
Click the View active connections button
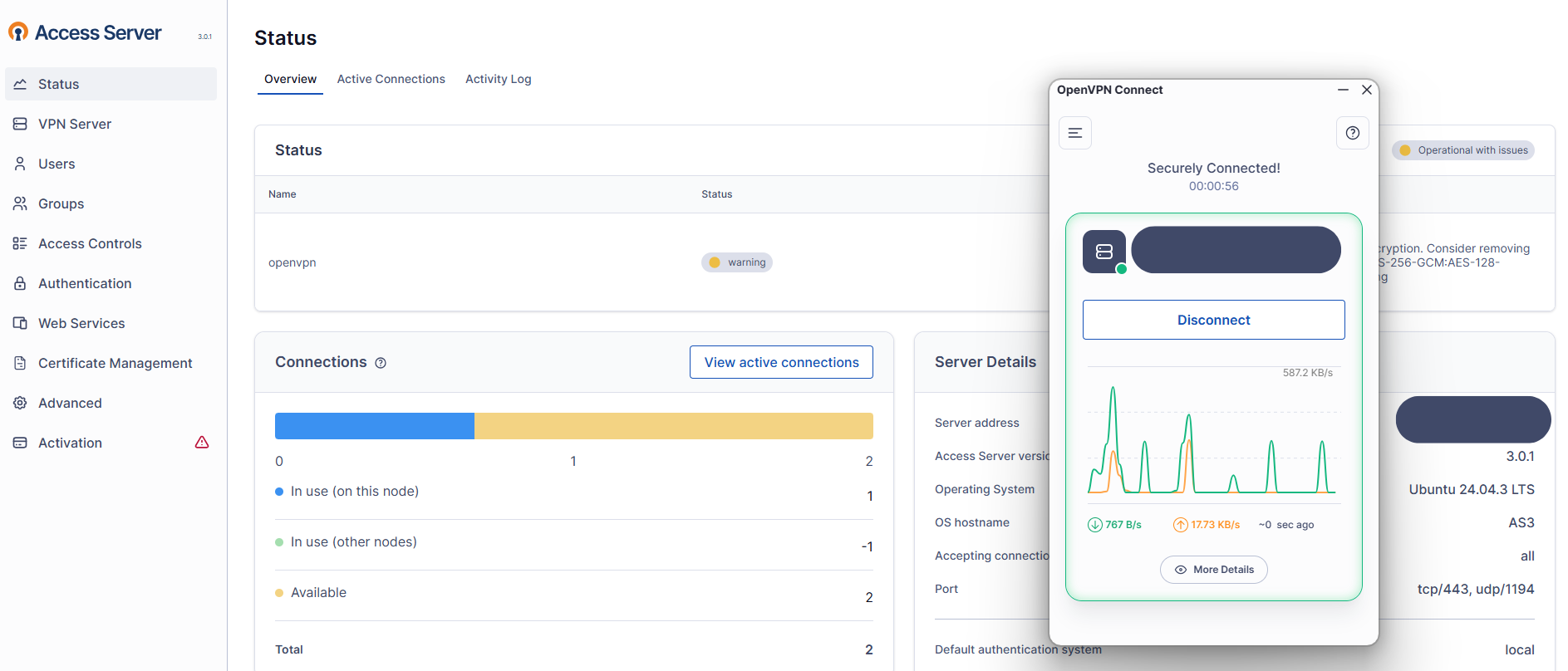pyautogui.click(x=781, y=362)
